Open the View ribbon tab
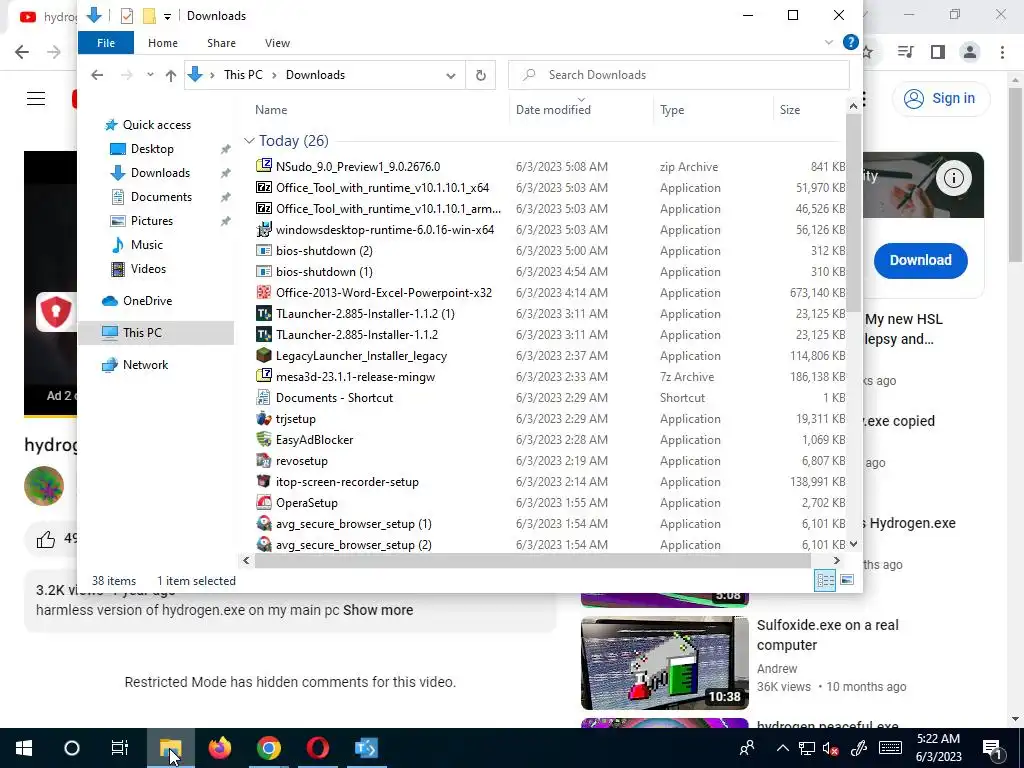 277,42
